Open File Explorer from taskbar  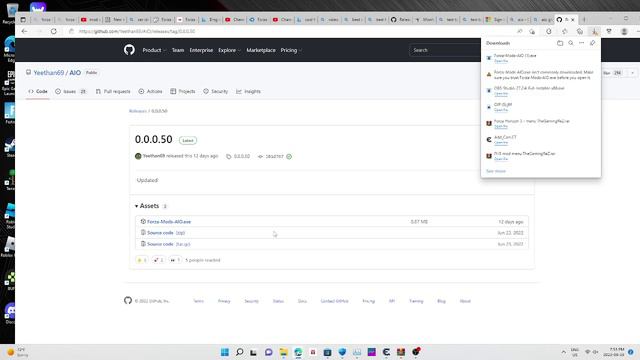click(x=283, y=352)
